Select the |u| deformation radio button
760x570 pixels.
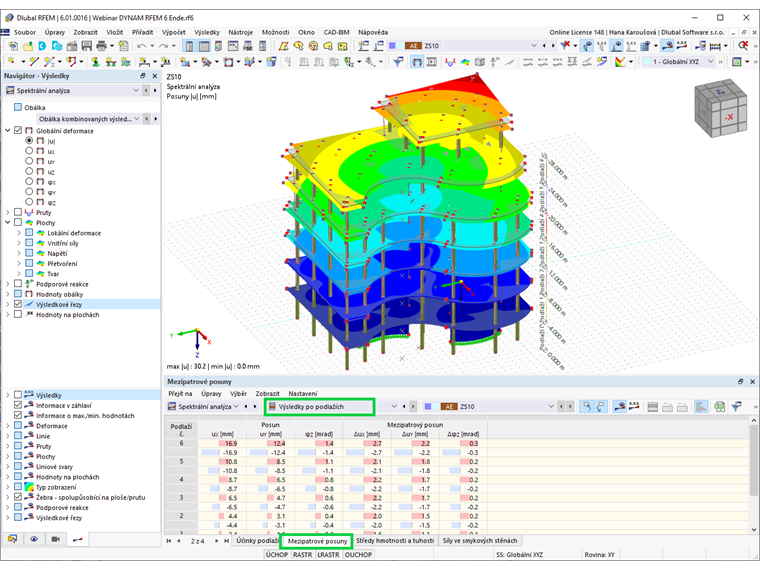point(29,141)
